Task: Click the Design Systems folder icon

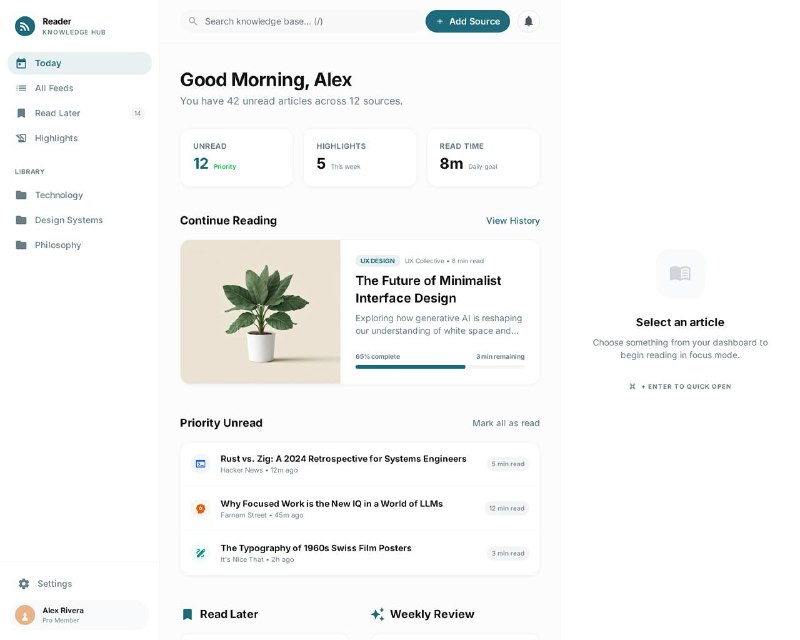Action: (21, 220)
